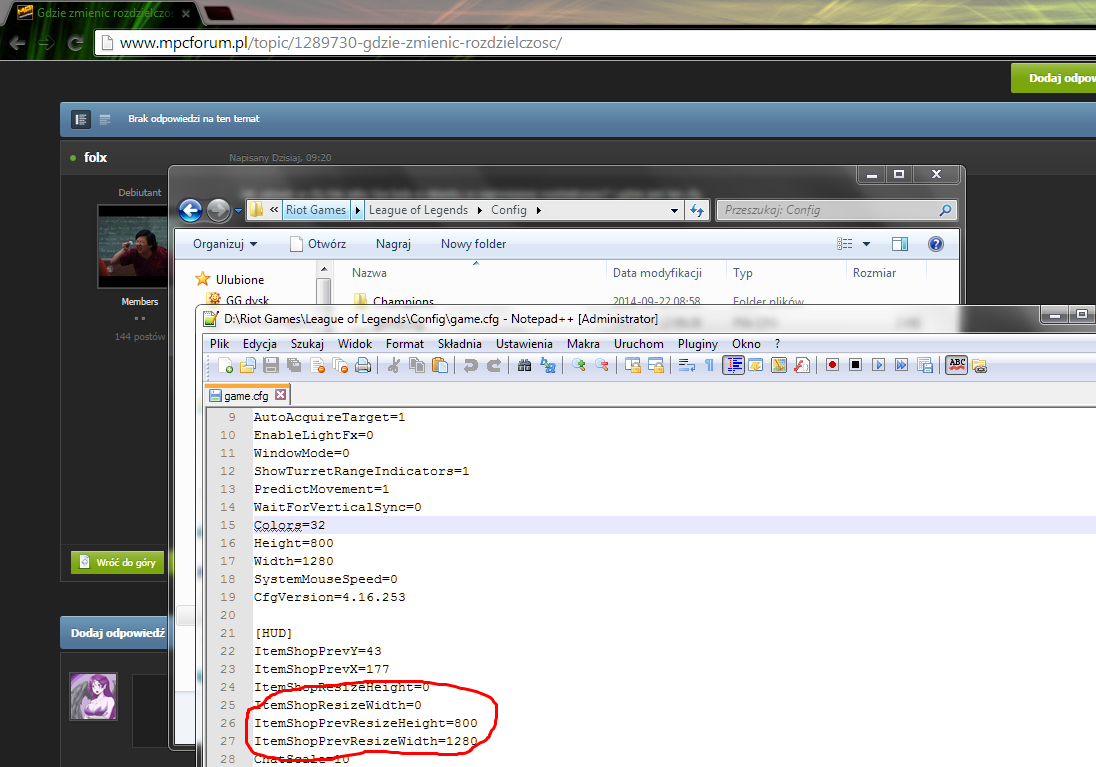This screenshot has width=1096, height=767.
Task: Open the address bar history dropdown
Action: 674,210
